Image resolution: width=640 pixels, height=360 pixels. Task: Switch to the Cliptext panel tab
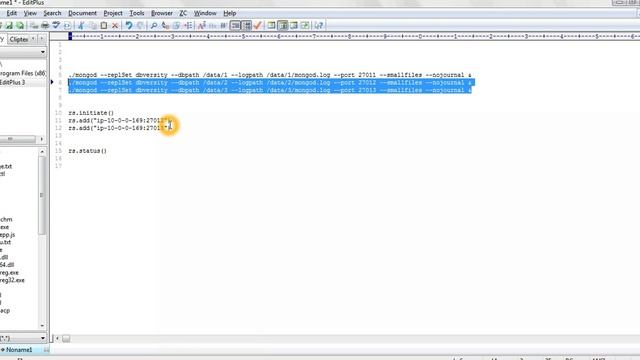(19, 40)
